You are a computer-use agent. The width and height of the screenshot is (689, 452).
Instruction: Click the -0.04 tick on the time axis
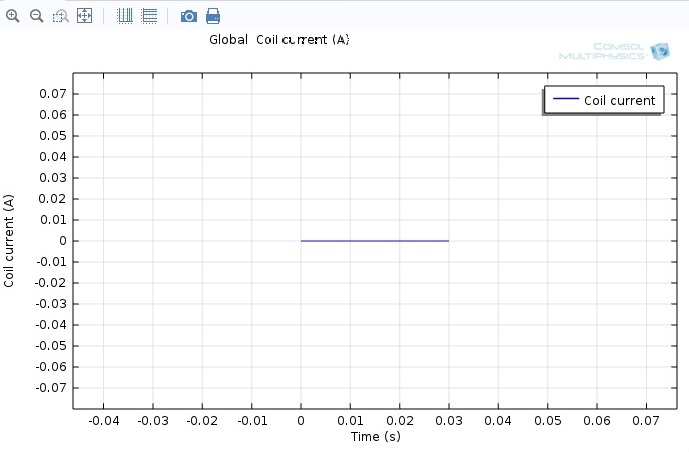[x=102, y=422]
